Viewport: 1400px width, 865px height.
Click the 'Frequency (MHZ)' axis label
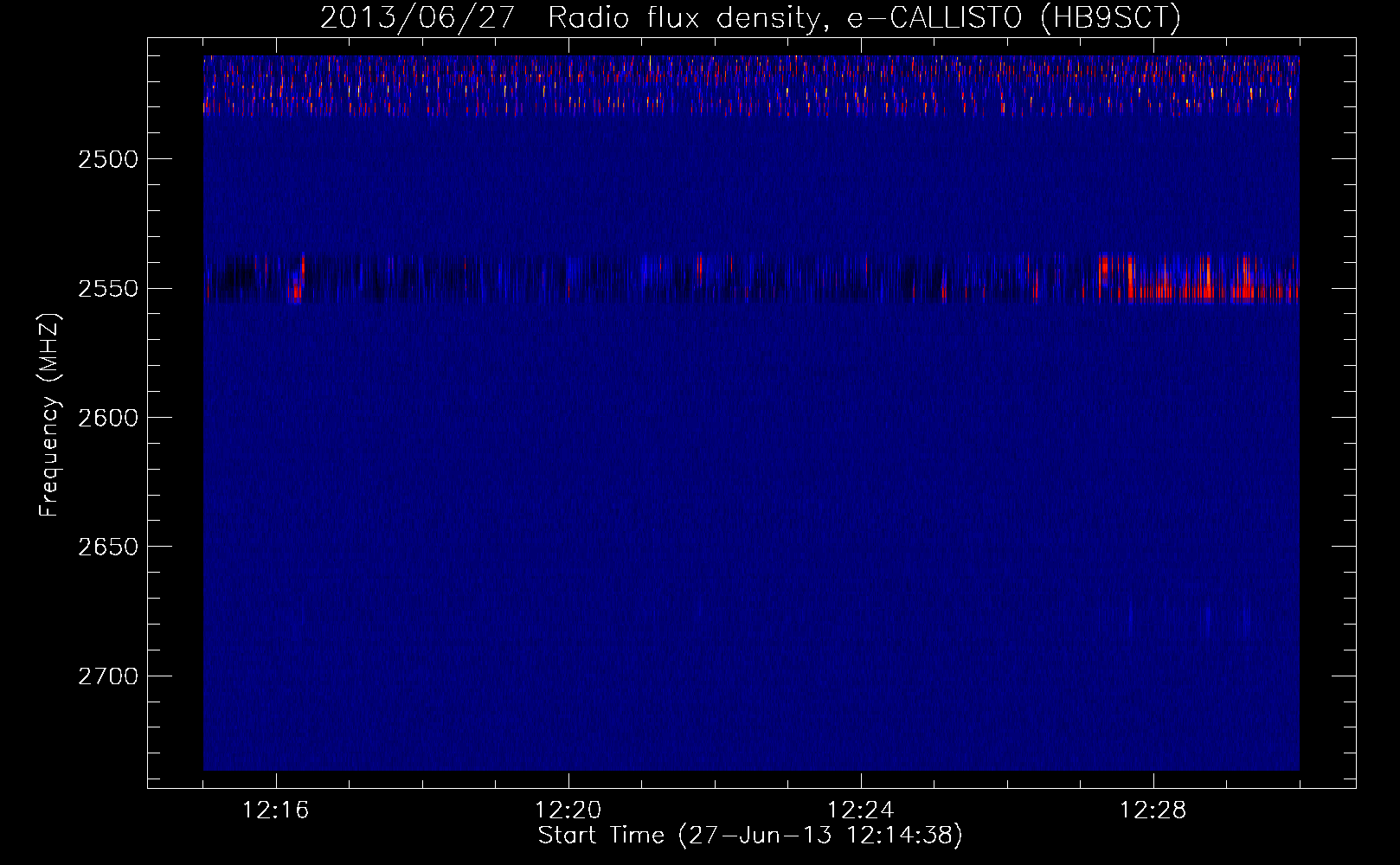click(x=49, y=415)
